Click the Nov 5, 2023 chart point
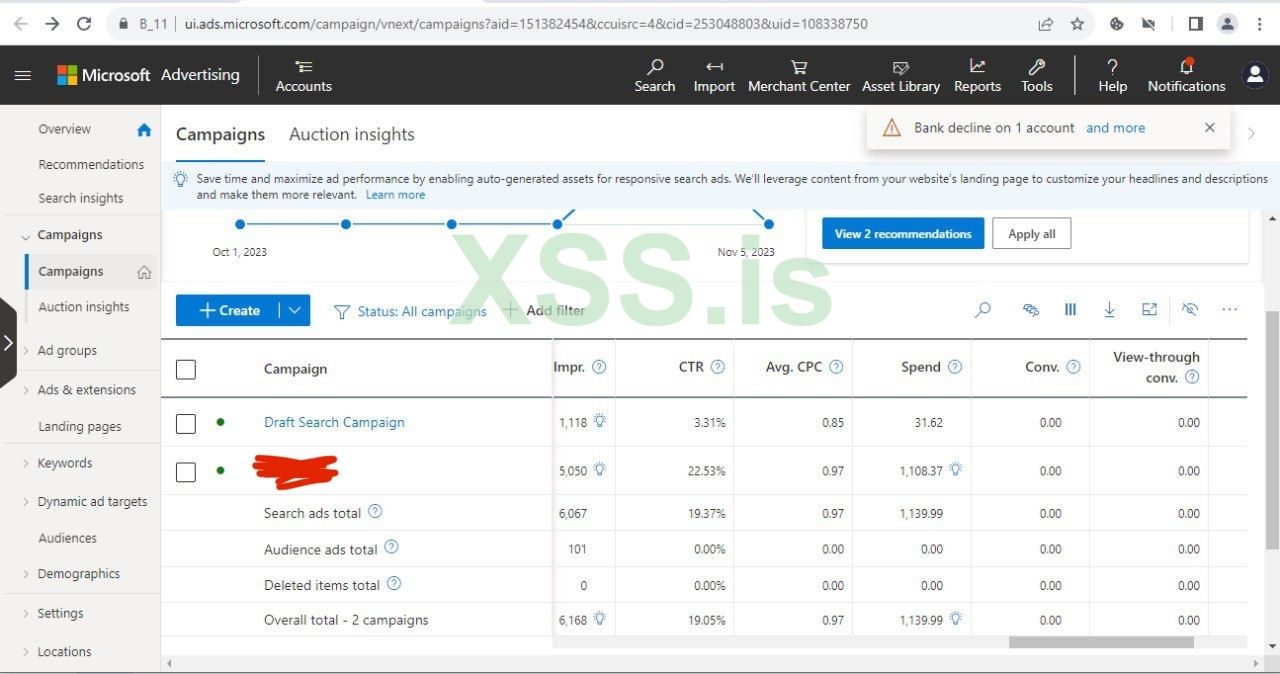 (x=768, y=224)
